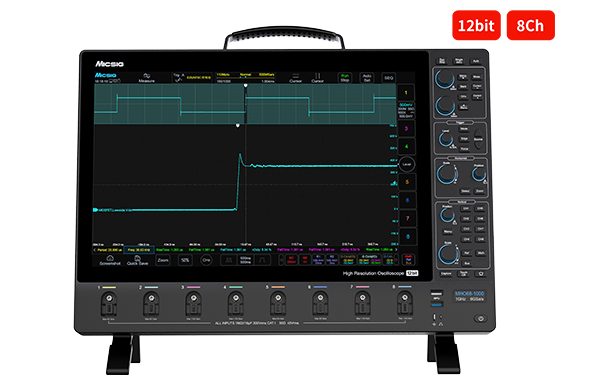Viewport: 600px width, 380px height.
Task: Click the trigger position marker atop waveform
Action: [x=246, y=86]
